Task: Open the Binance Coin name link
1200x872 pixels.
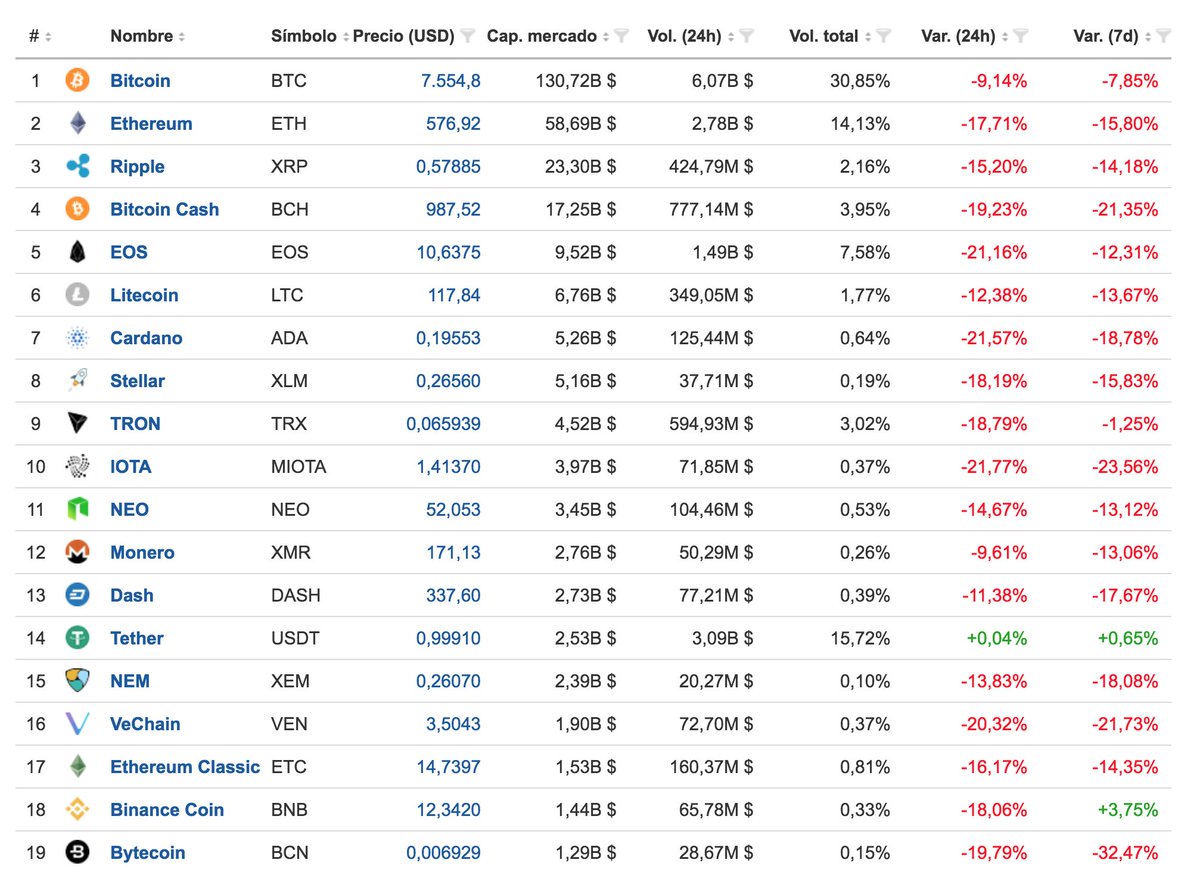Action: click(167, 811)
